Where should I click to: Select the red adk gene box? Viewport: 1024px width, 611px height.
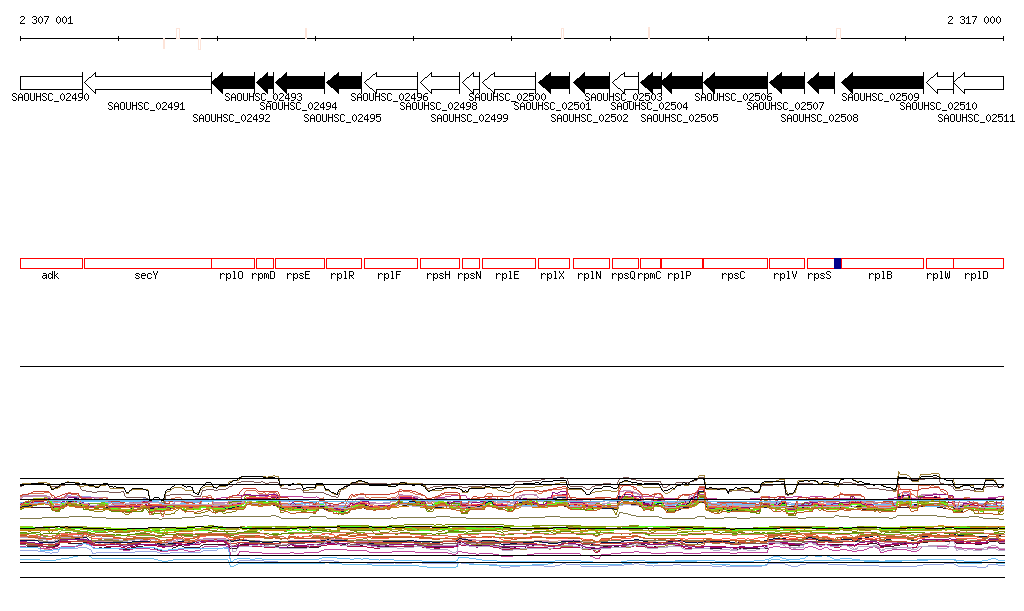(x=52, y=264)
